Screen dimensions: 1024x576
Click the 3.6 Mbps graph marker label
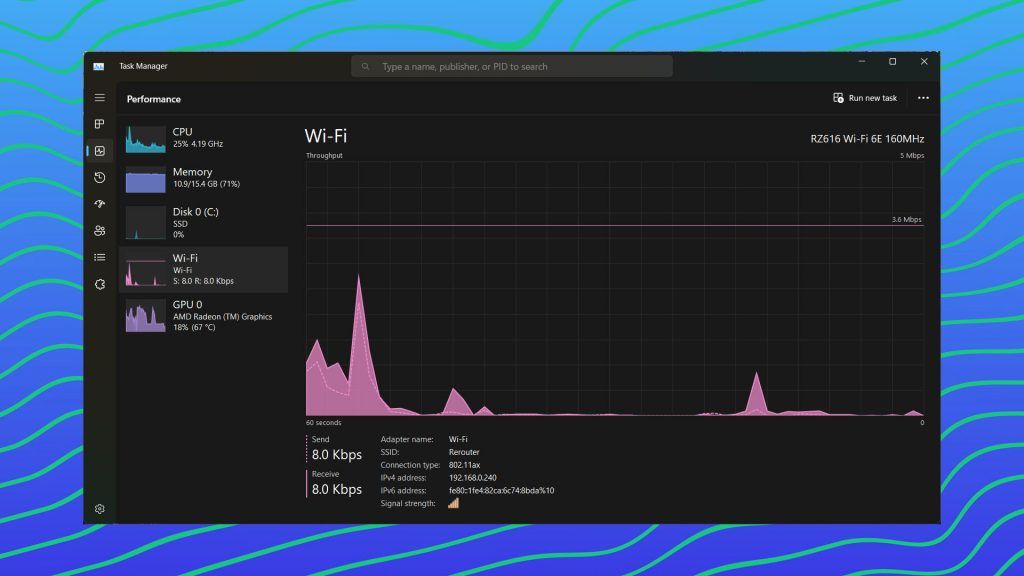[x=906, y=219]
